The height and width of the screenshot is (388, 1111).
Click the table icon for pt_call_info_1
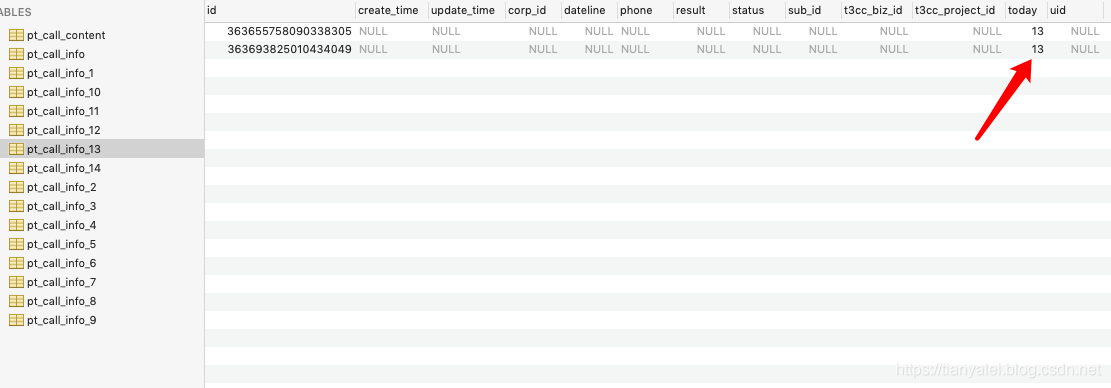point(16,74)
